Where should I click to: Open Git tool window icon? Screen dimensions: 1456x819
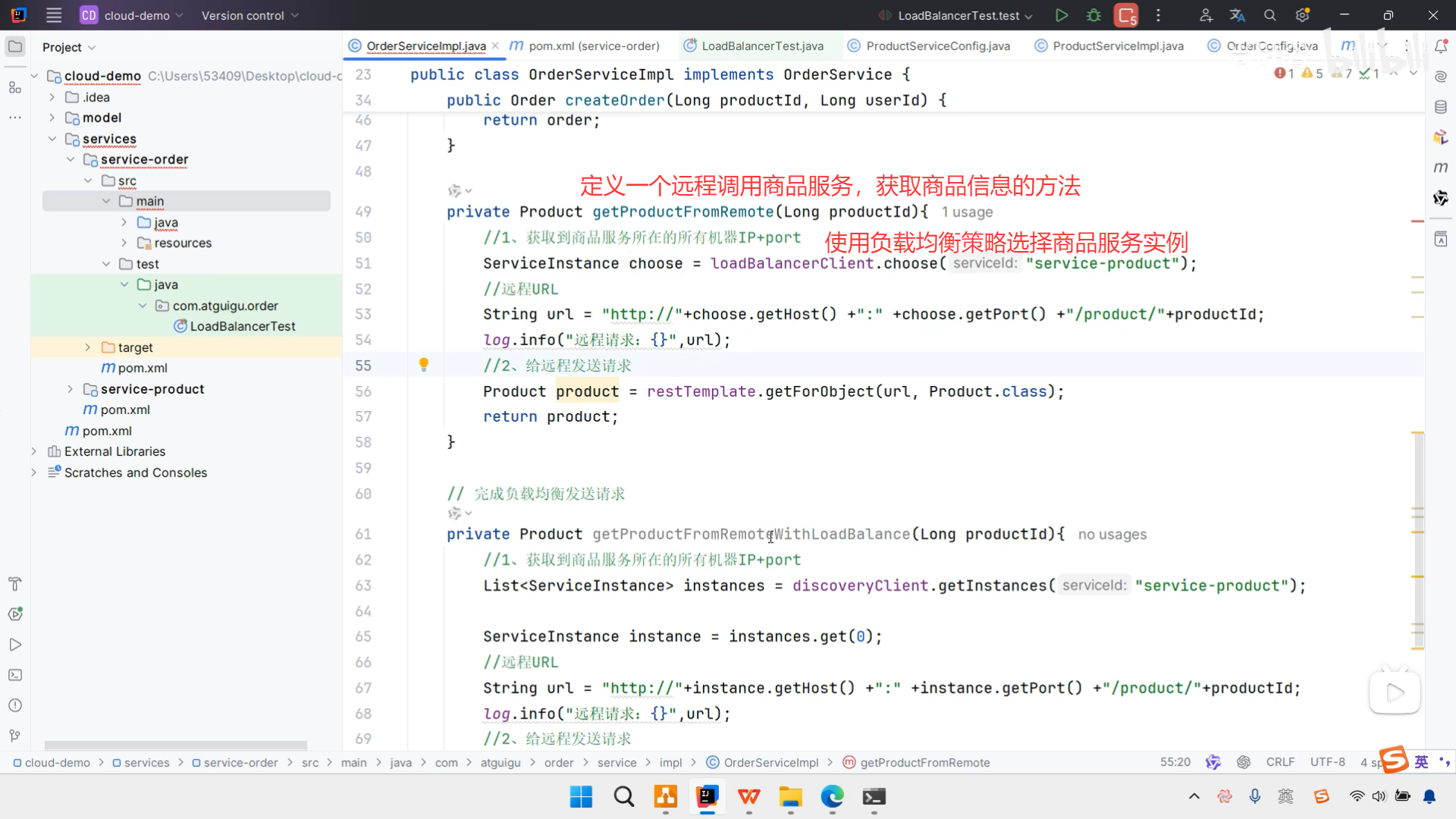tap(15, 736)
